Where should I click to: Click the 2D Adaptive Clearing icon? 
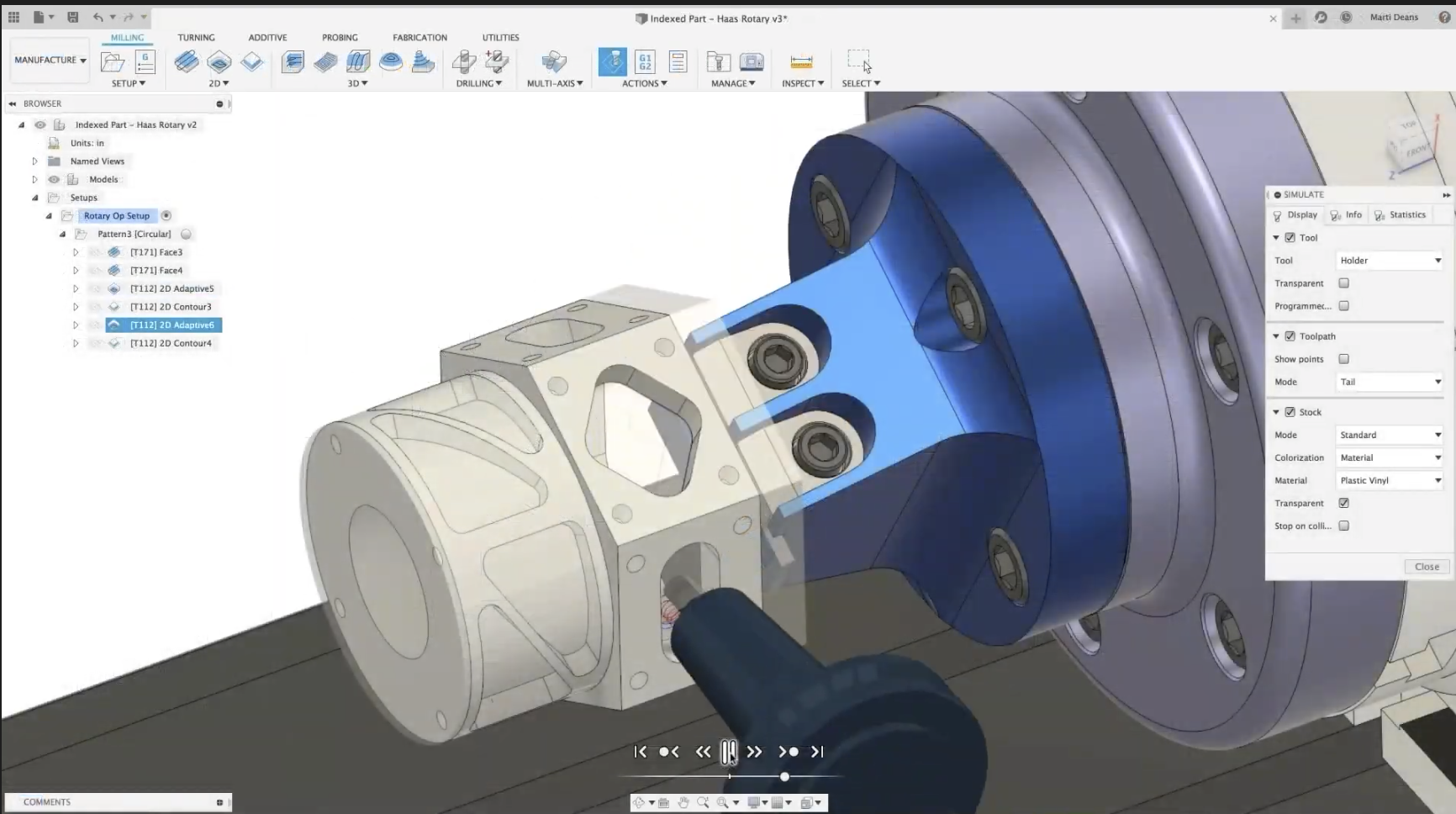coord(187,61)
